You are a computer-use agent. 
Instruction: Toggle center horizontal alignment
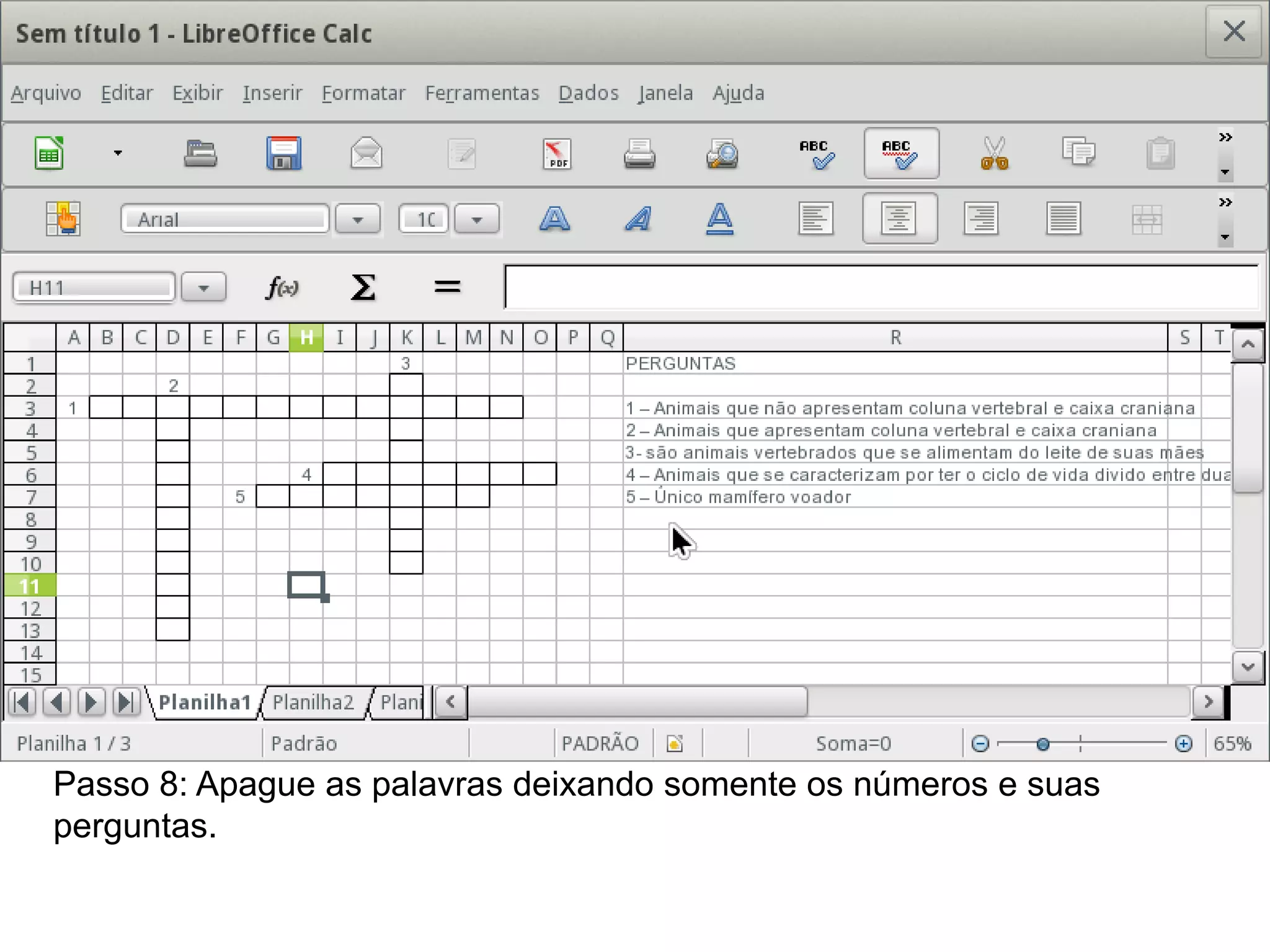click(899, 219)
